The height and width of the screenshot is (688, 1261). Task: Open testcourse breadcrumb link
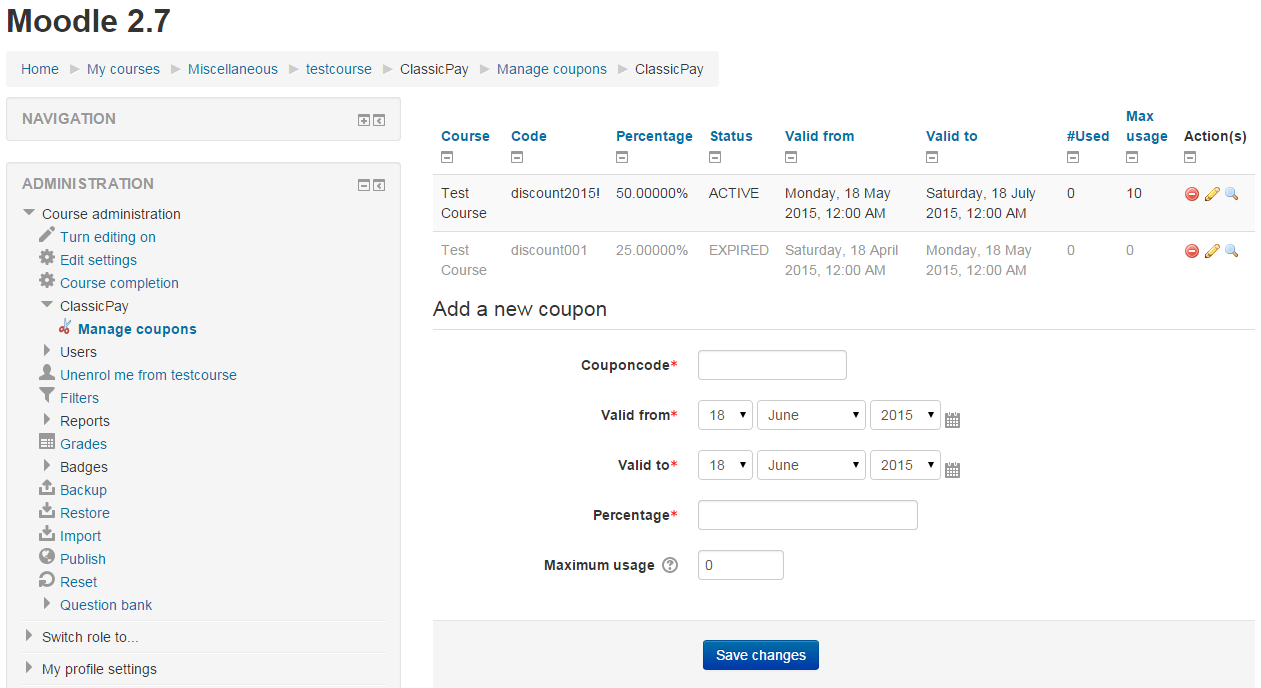pos(339,69)
